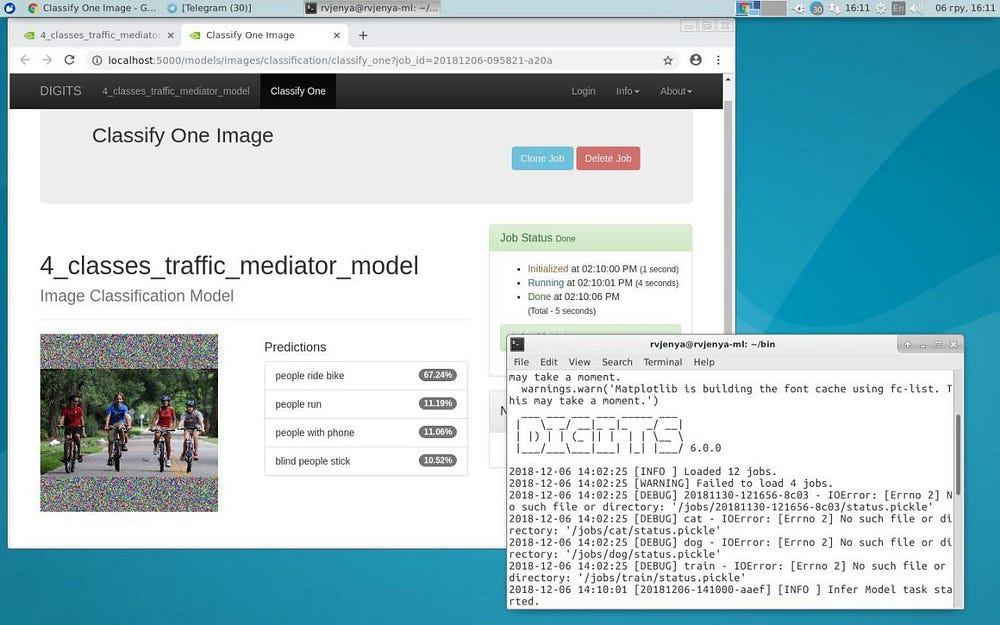Viewport: 1000px width, 625px height.
Task: Select the people with phone prediction
Action: (x=366, y=432)
